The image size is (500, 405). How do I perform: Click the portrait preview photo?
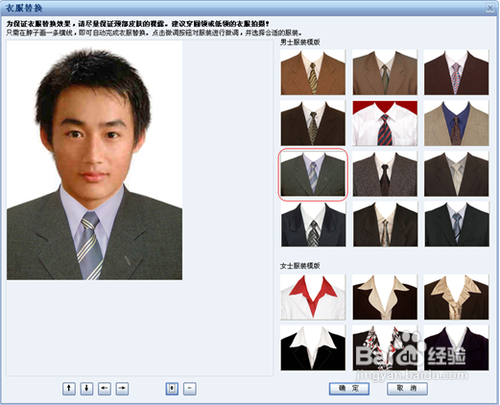click(x=95, y=160)
